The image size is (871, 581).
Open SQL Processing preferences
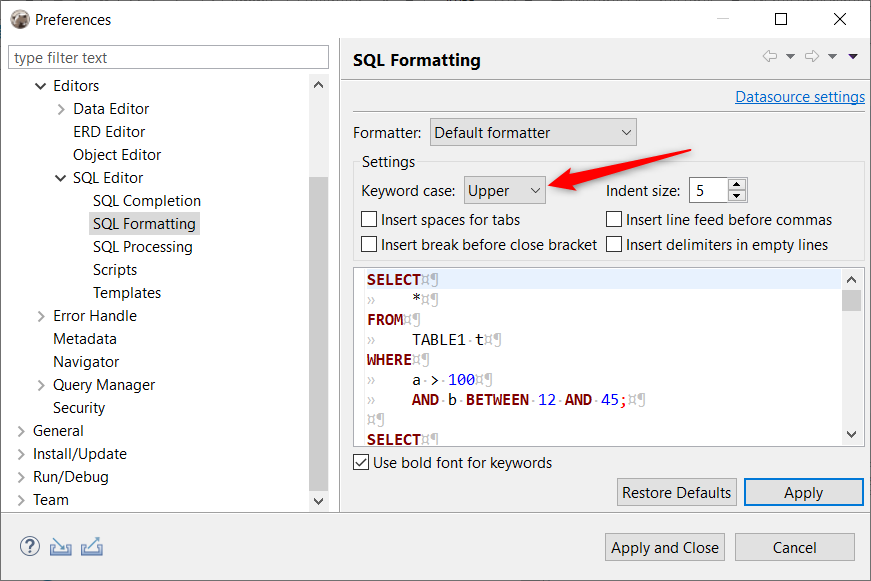[143, 247]
